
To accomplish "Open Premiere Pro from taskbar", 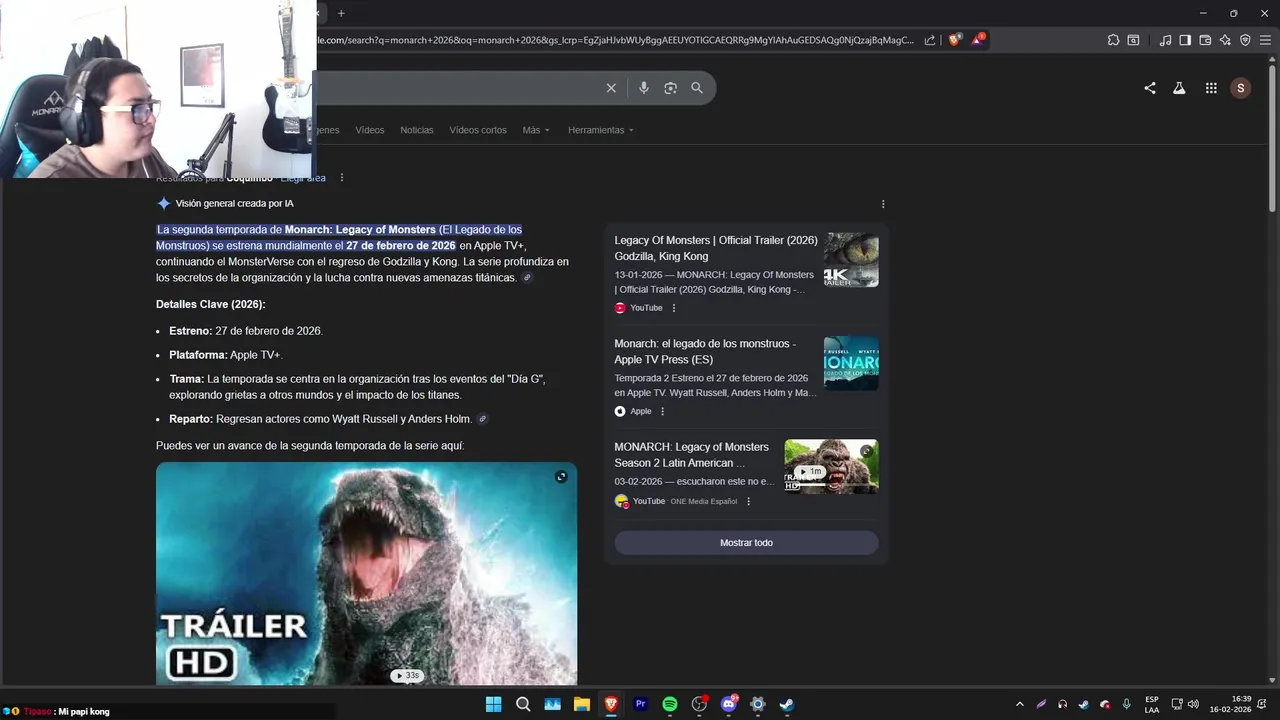I will (641, 704).
